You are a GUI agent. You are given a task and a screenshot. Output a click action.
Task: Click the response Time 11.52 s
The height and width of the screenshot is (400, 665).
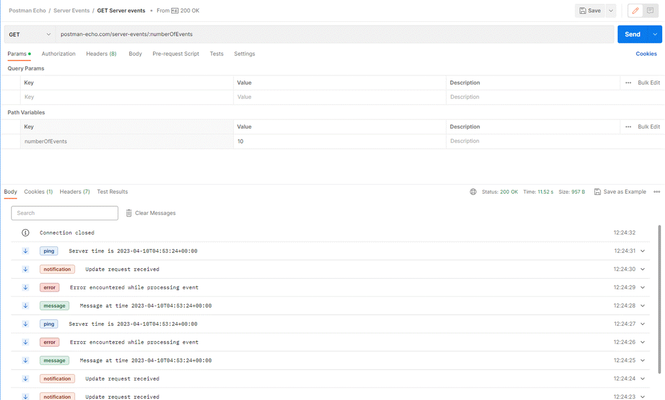(538, 192)
